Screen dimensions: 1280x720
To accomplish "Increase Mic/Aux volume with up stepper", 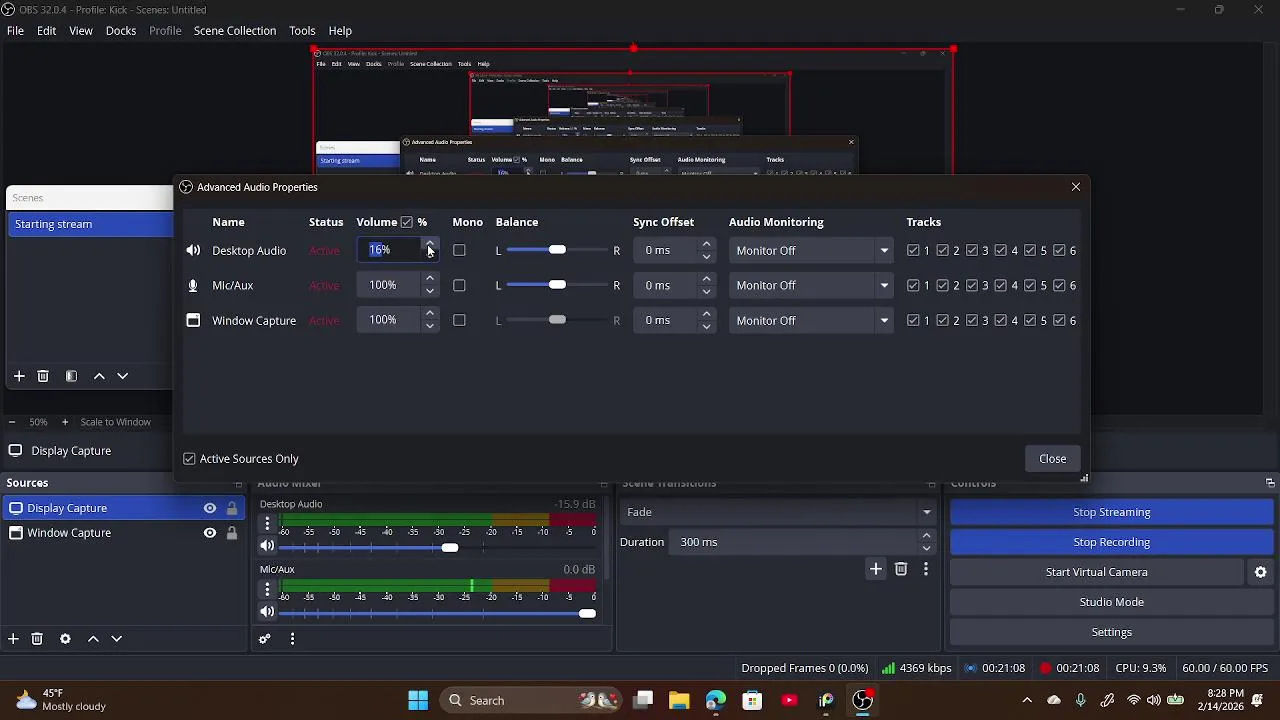I will pyautogui.click(x=430, y=279).
